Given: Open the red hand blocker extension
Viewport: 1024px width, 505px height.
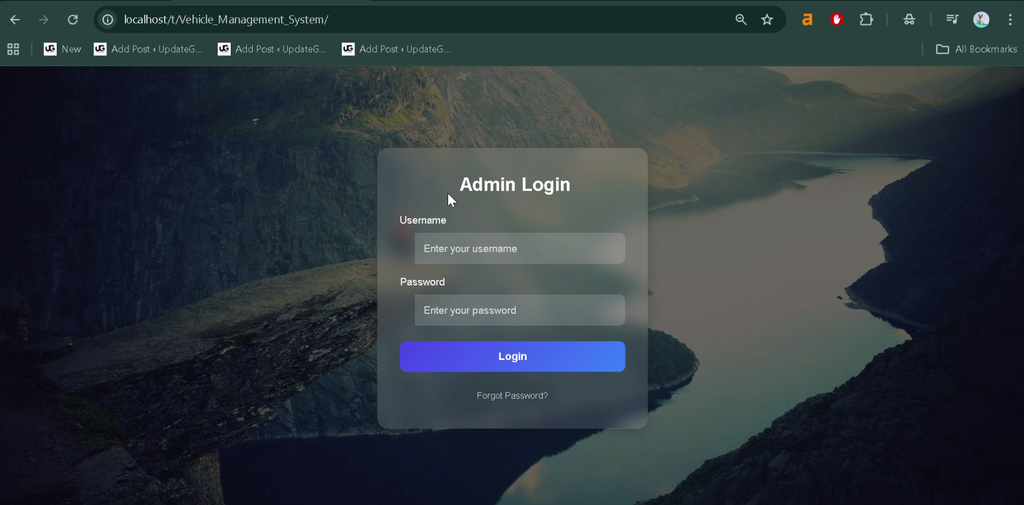Looking at the screenshot, I should [837, 20].
